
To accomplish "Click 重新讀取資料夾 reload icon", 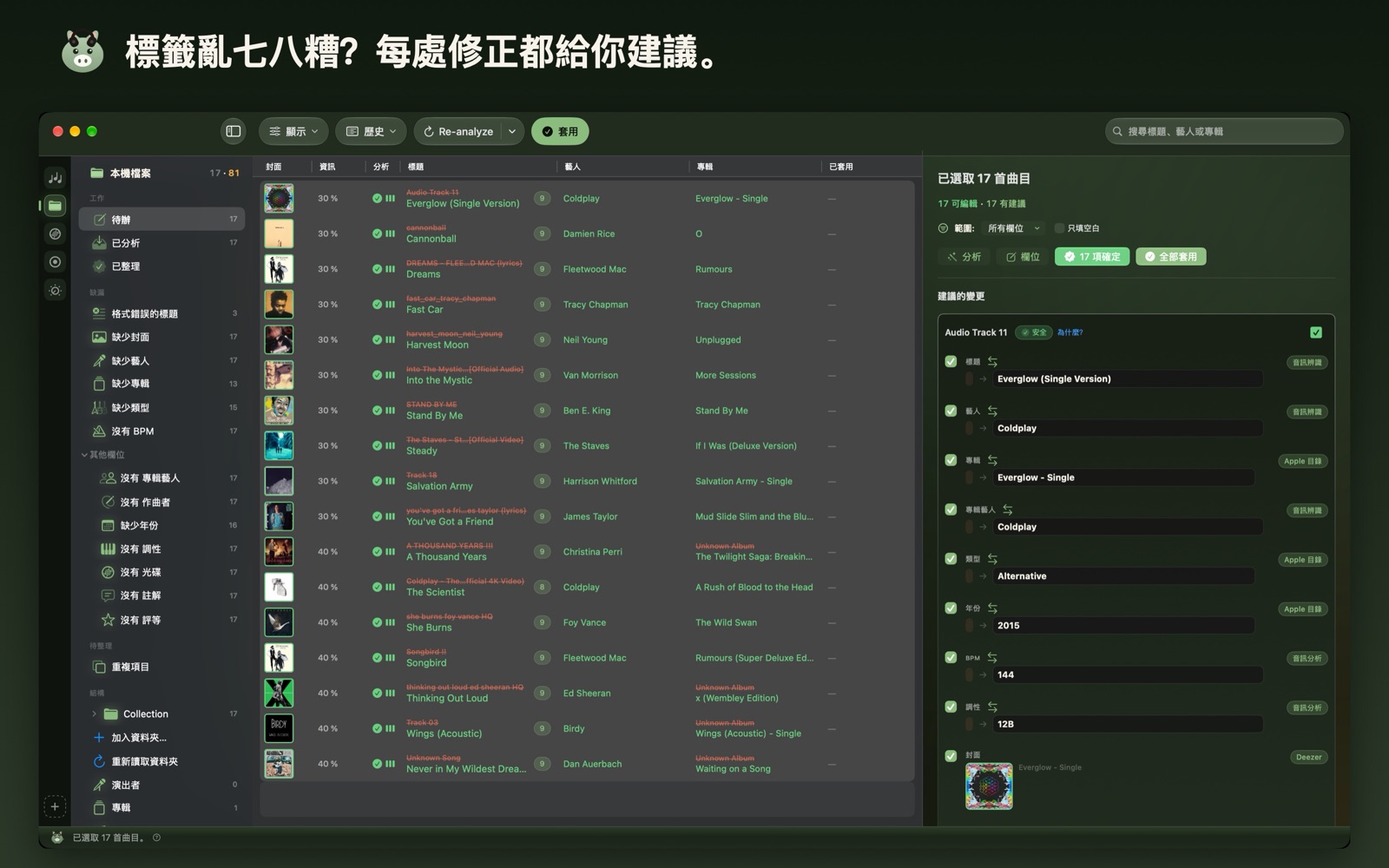I will pos(99,761).
